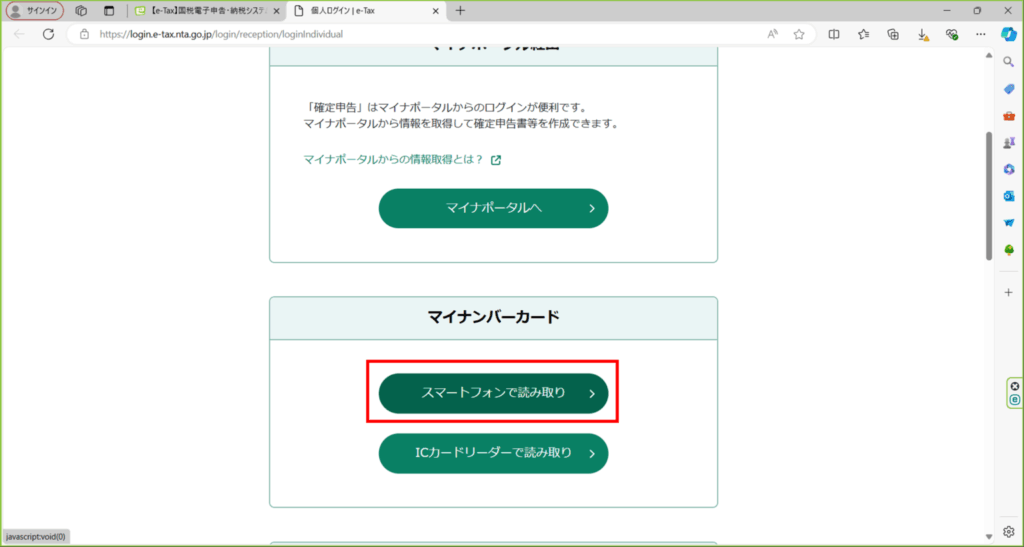Open split screen icon in toolbar
The image size is (1024, 547).
(x=834, y=34)
